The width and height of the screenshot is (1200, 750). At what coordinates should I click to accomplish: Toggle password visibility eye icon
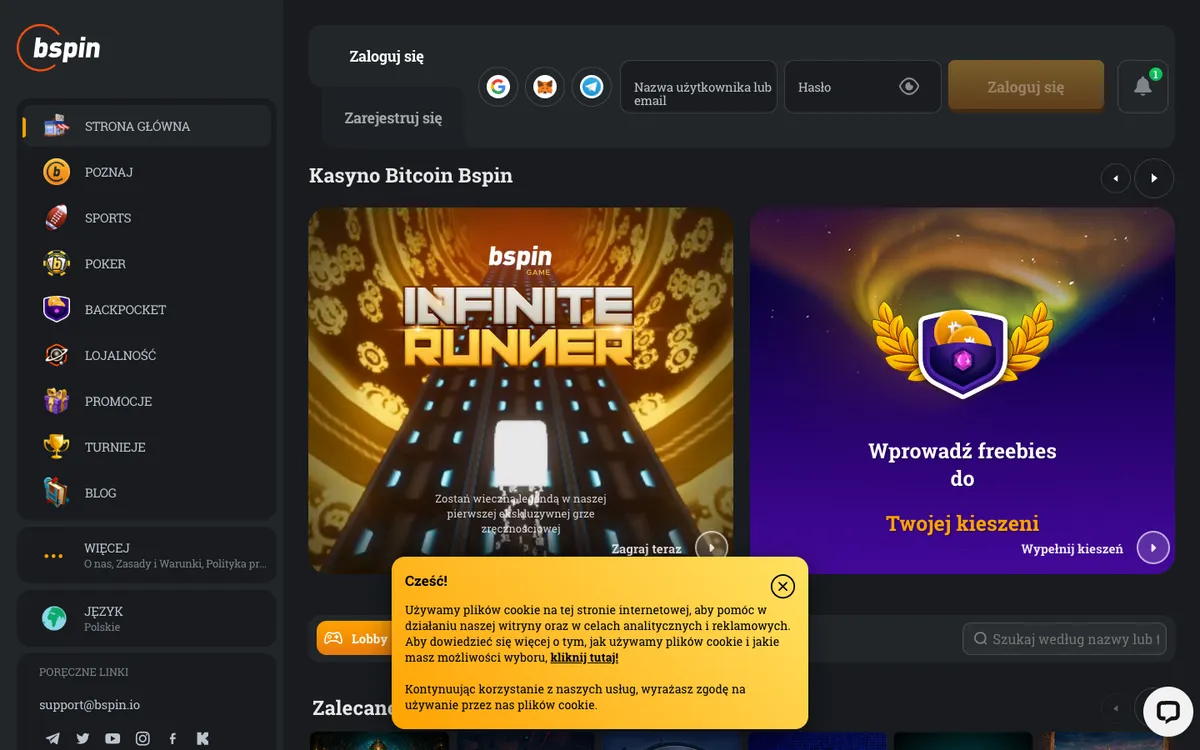[909, 87]
